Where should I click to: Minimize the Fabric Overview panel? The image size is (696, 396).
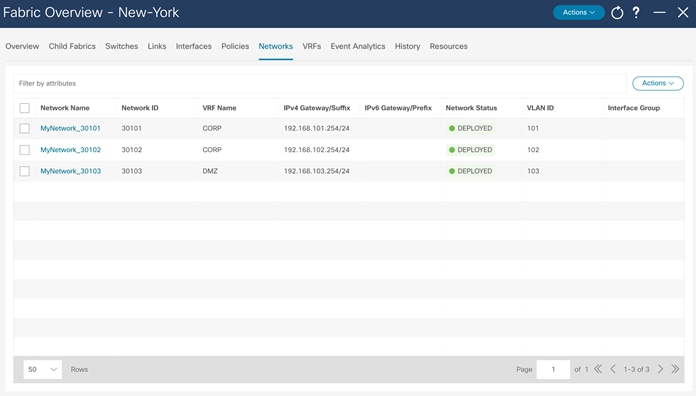pyautogui.click(x=660, y=12)
